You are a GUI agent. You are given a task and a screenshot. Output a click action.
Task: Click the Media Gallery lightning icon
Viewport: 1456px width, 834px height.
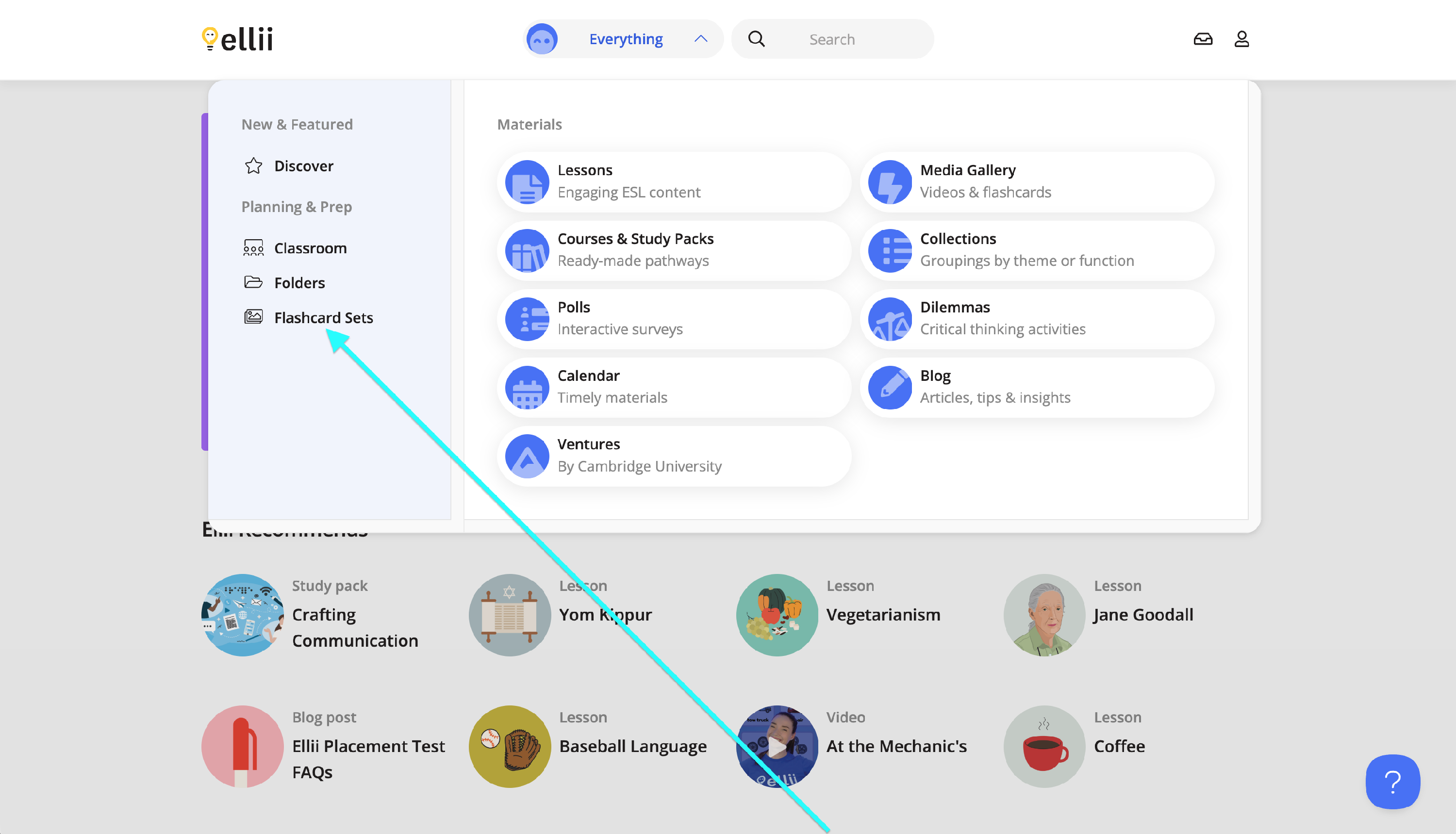tap(889, 182)
